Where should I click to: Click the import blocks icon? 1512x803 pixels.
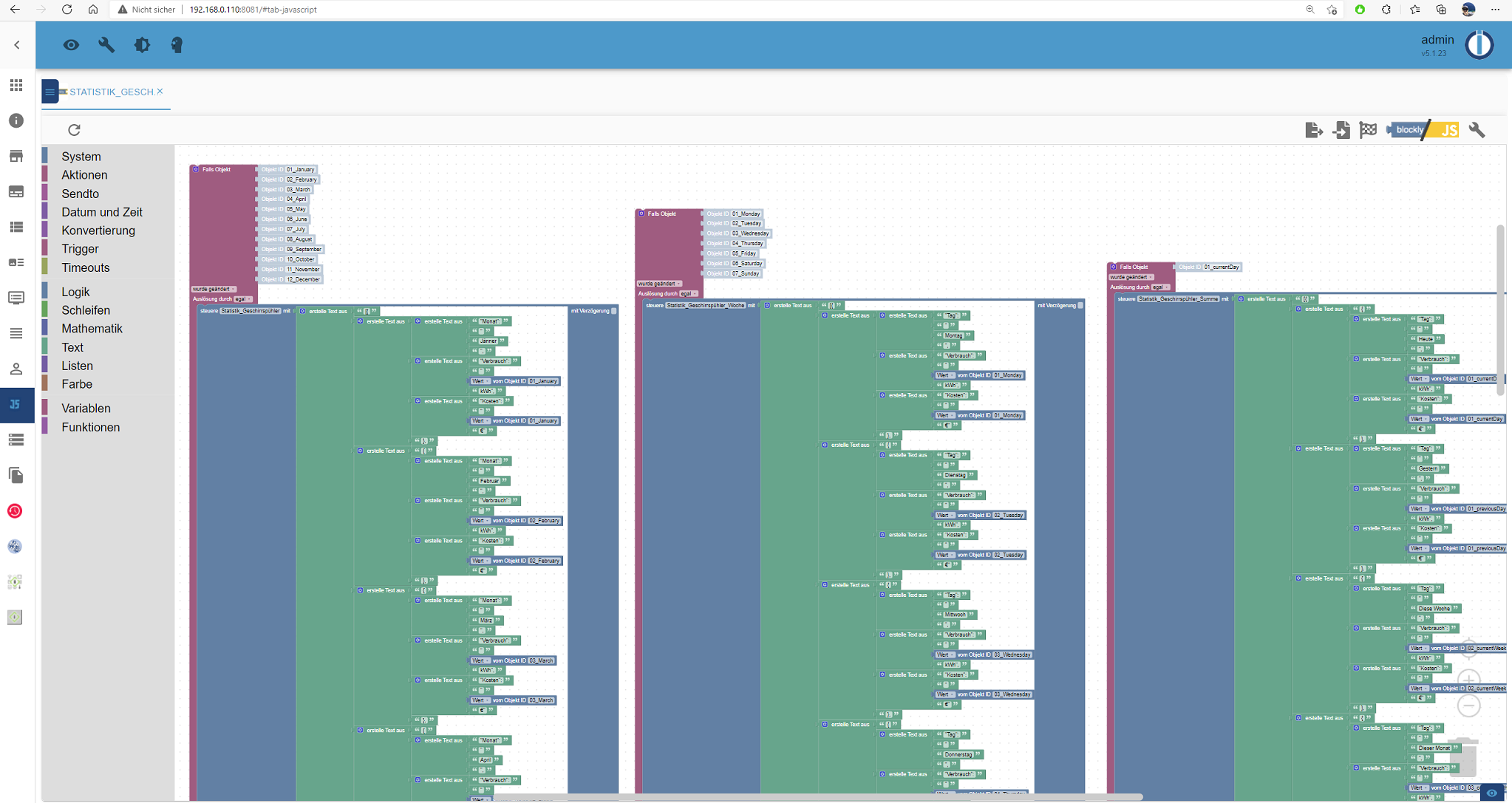pos(1341,130)
